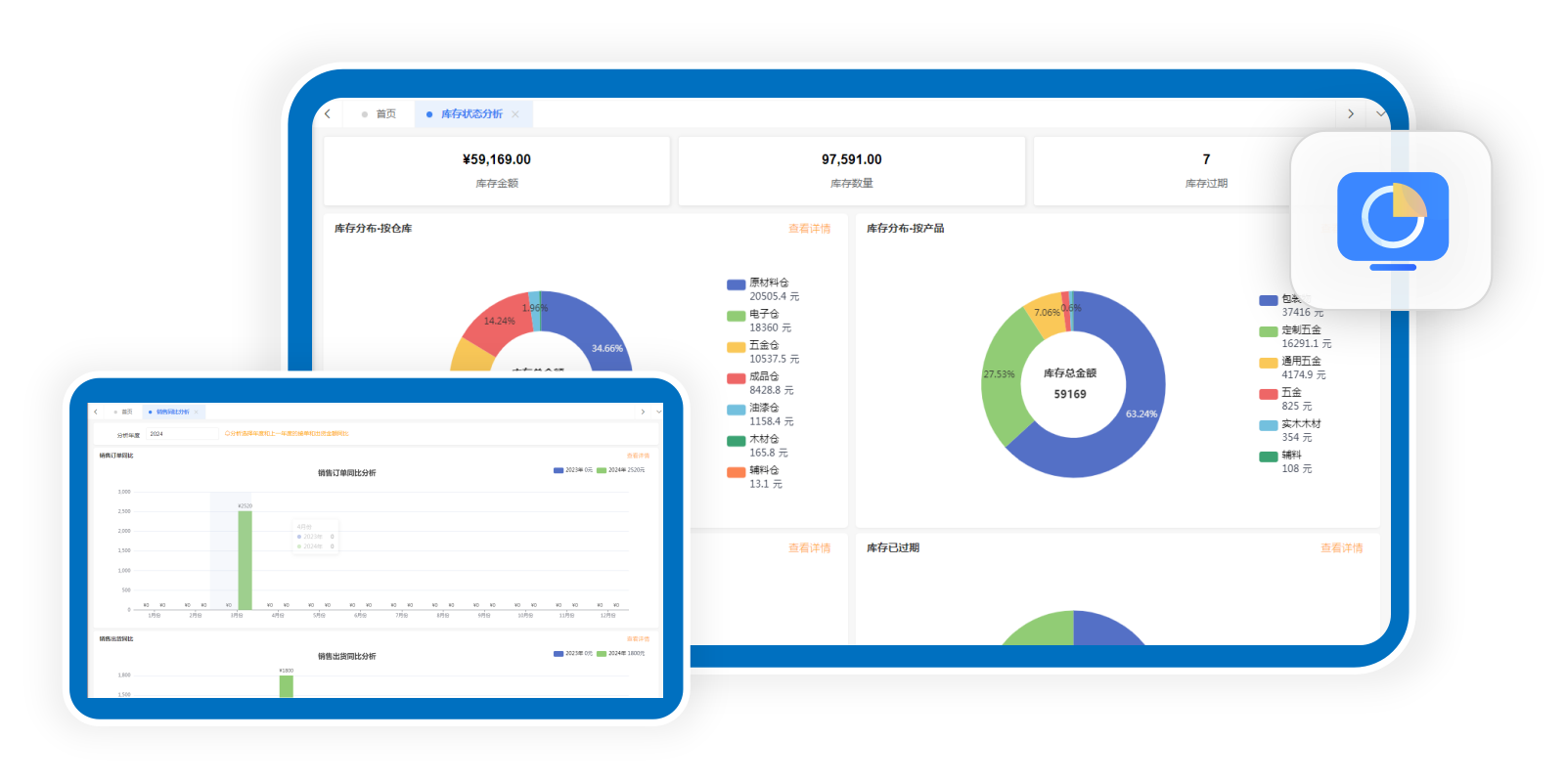
Task: Select the 销售同比分析 tab
Action: (x=171, y=412)
